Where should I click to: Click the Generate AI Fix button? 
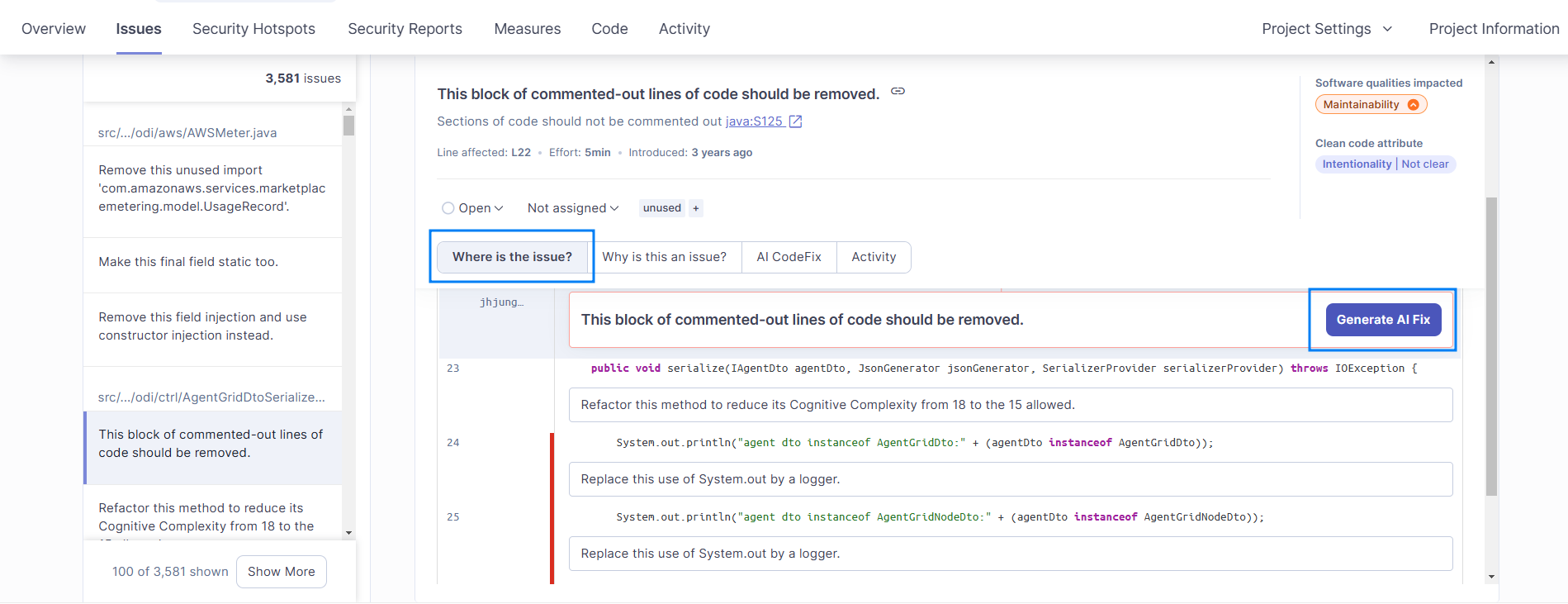pos(1383,320)
